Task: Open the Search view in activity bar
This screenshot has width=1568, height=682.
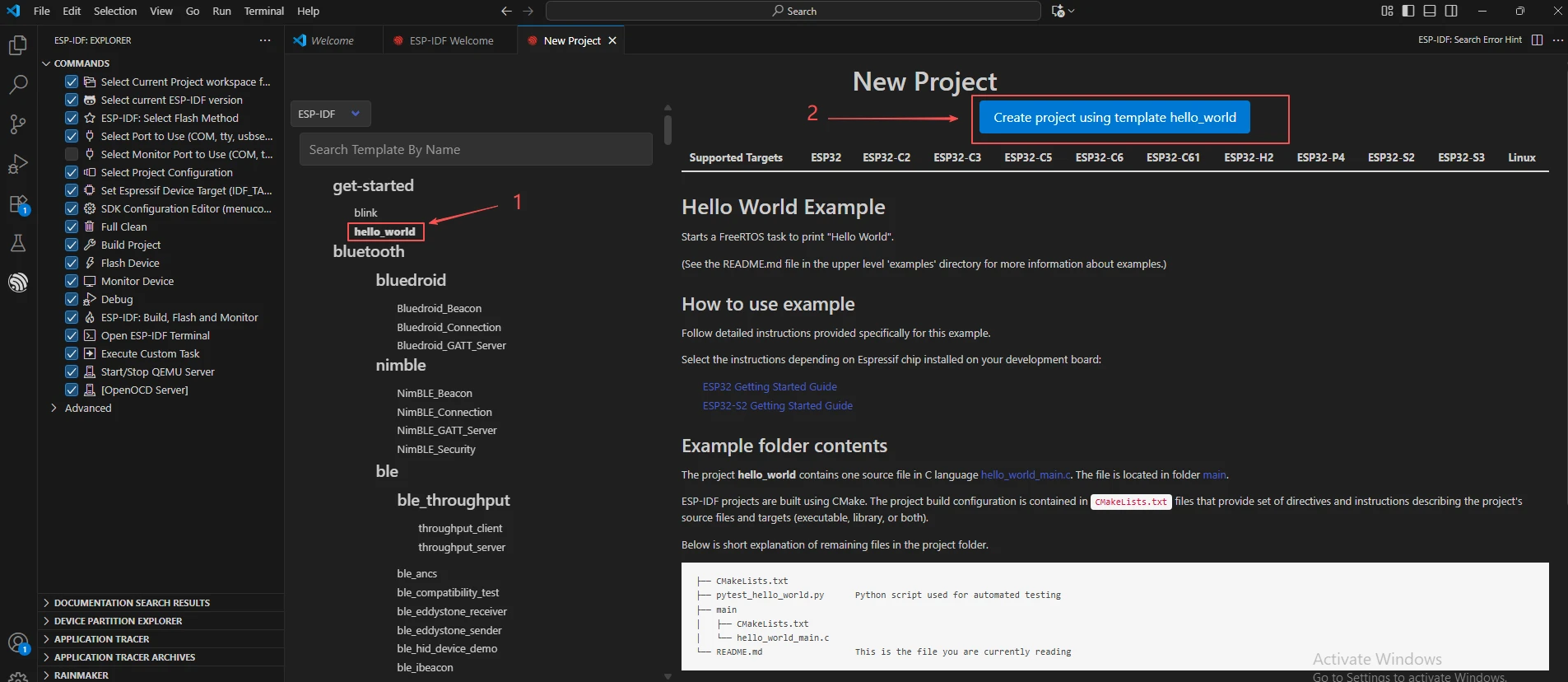Action: point(17,85)
